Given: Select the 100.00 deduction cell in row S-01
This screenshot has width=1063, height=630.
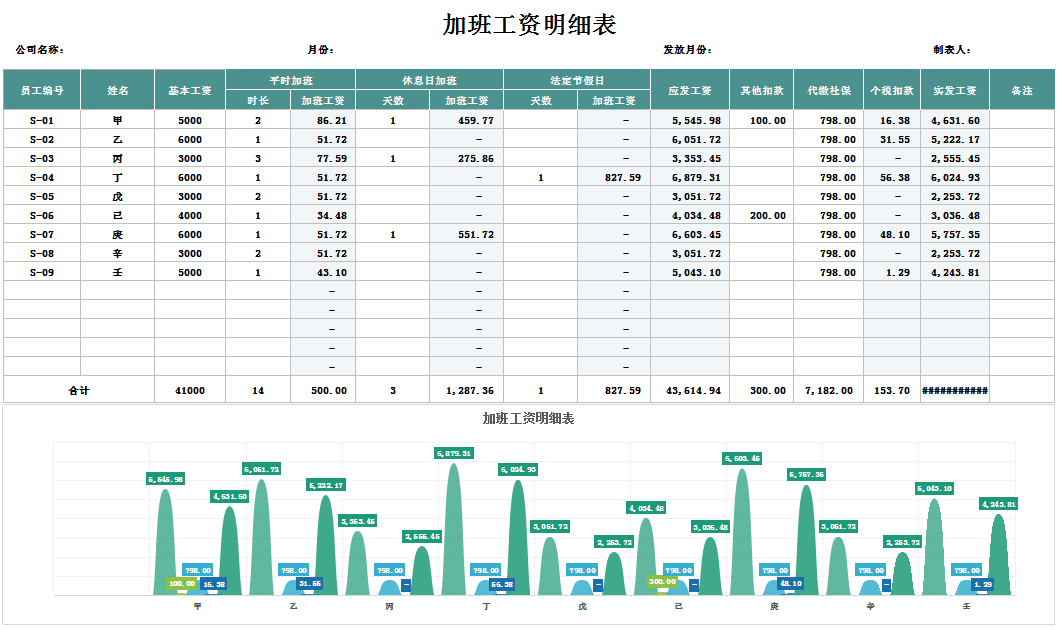Looking at the screenshot, I should (x=761, y=120).
